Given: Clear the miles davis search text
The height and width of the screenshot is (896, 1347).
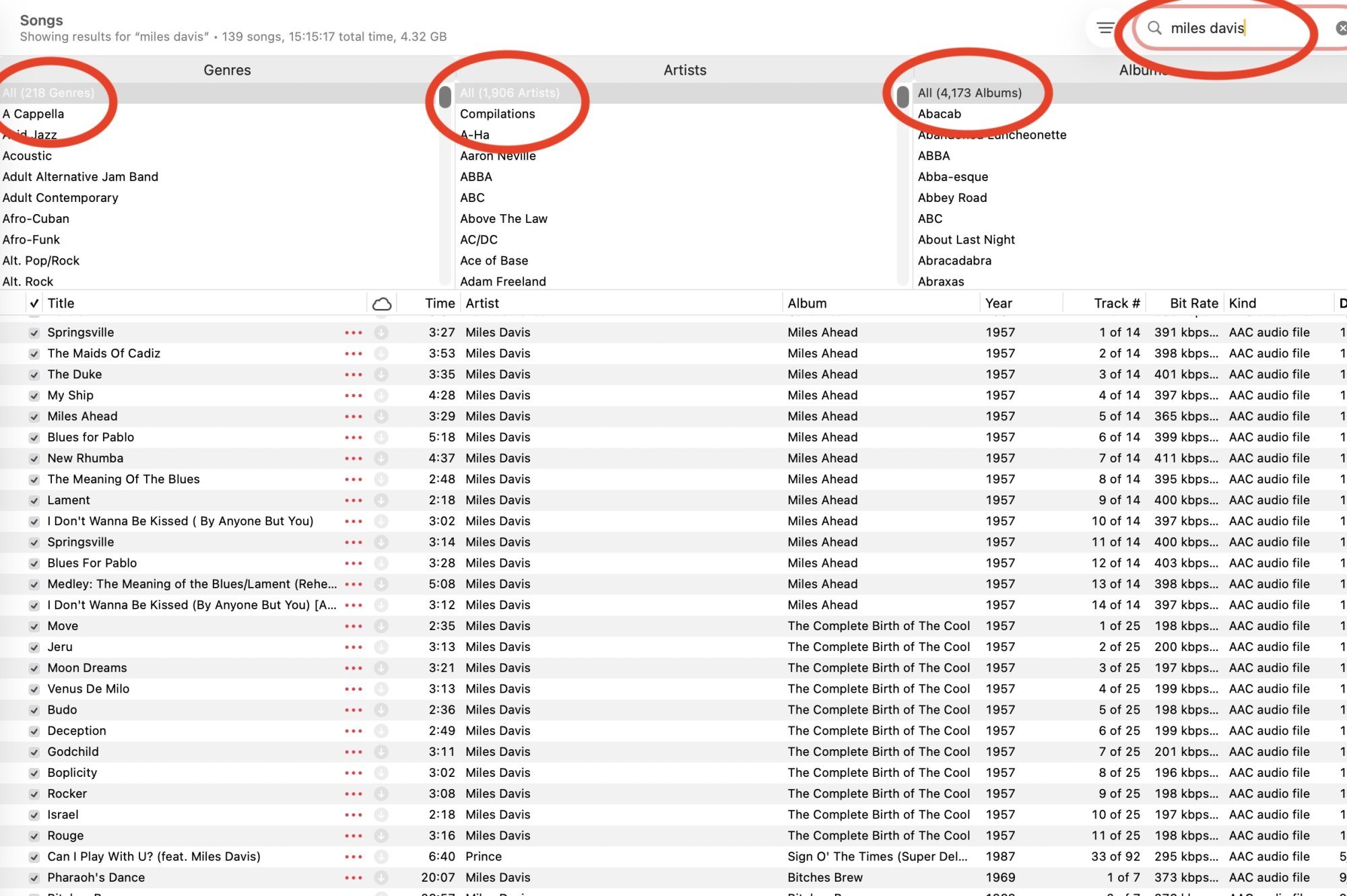Looking at the screenshot, I should pos(1340,28).
